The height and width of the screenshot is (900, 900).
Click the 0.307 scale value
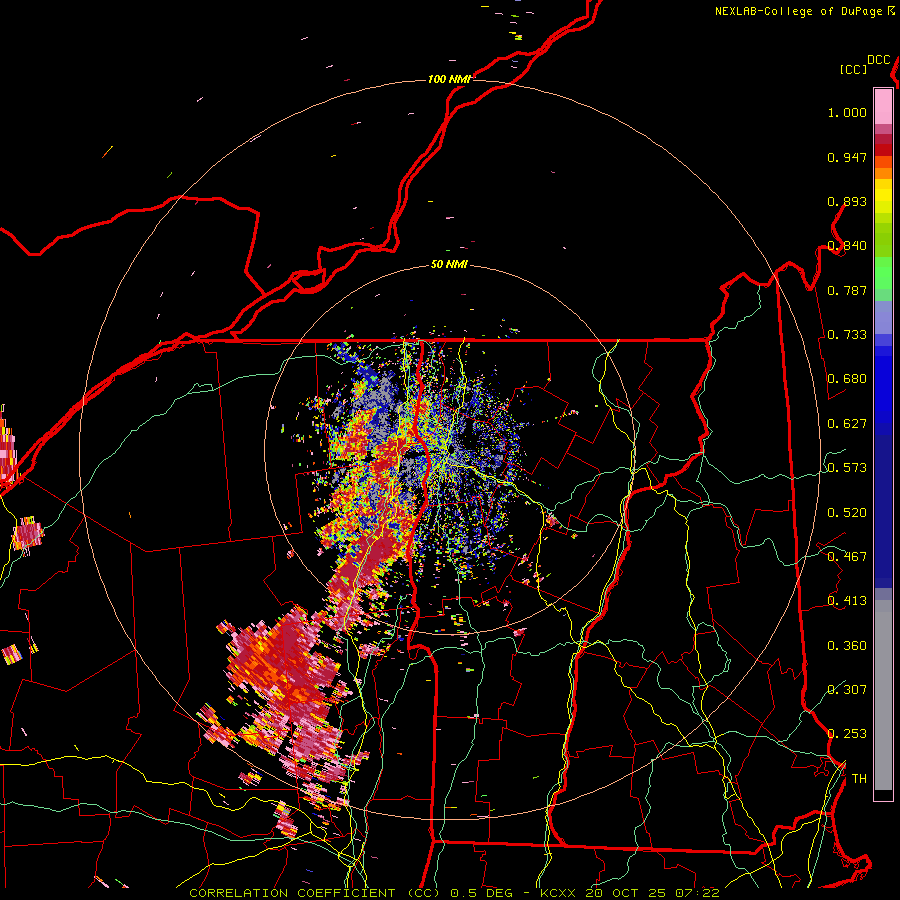coord(847,689)
